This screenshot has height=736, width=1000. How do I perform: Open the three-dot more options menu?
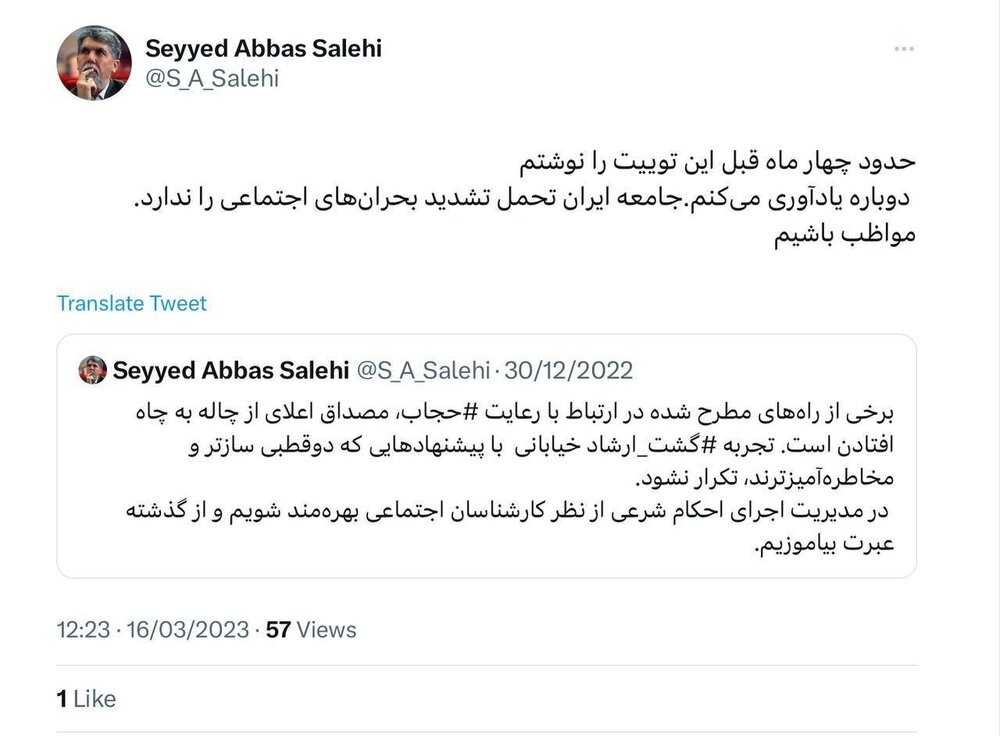click(902, 49)
